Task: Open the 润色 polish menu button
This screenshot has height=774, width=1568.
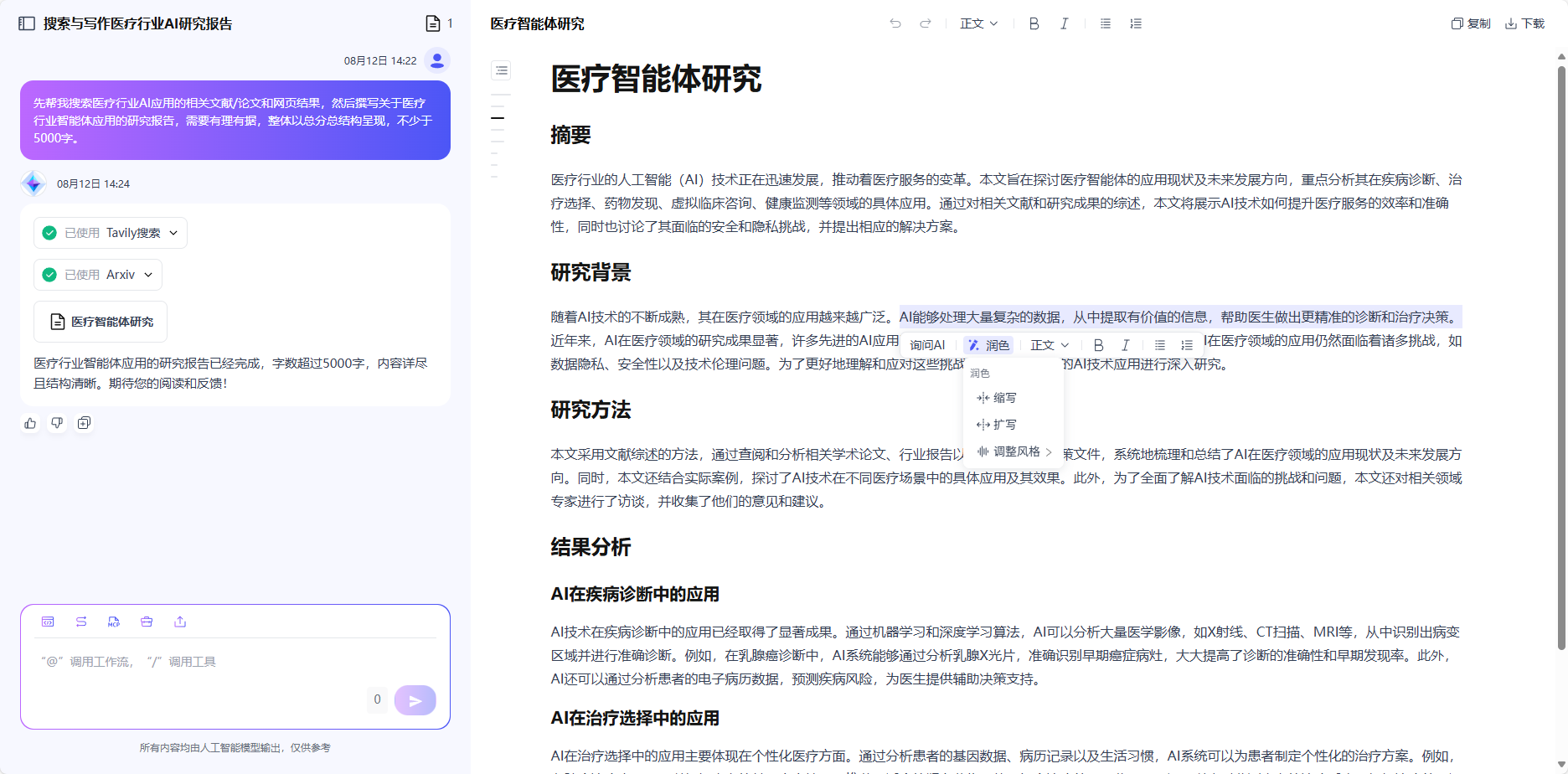Action: (989, 345)
